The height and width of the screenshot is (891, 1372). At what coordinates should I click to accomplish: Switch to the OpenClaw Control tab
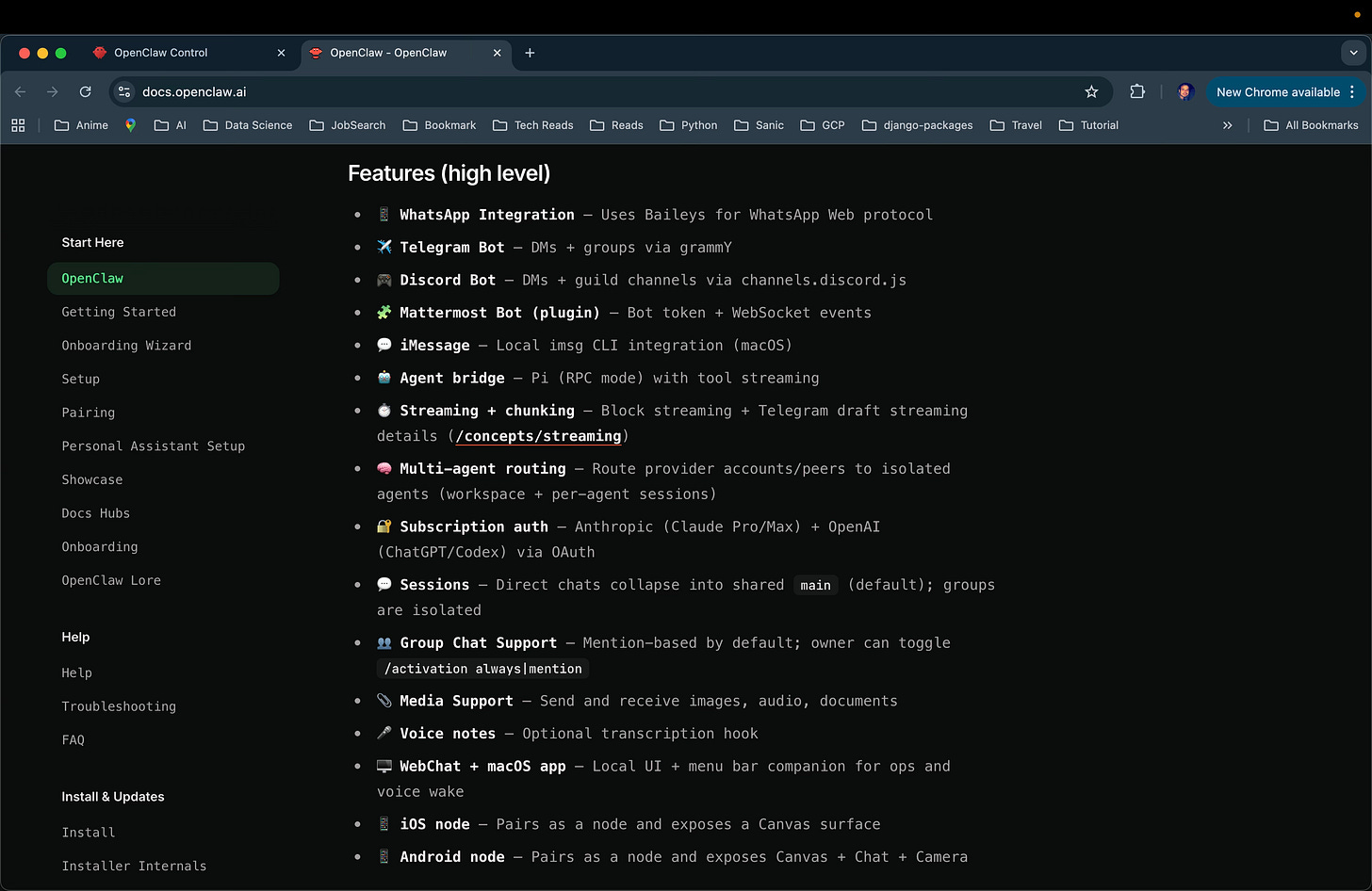coord(188,53)
